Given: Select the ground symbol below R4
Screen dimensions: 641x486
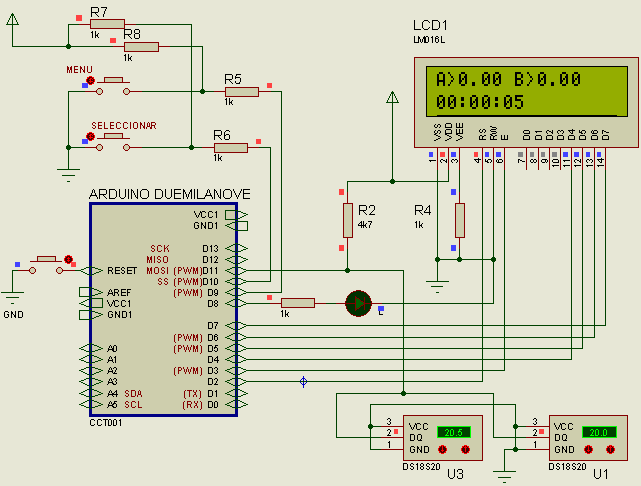Looking at the screenshot, I should tap(437, 286).
